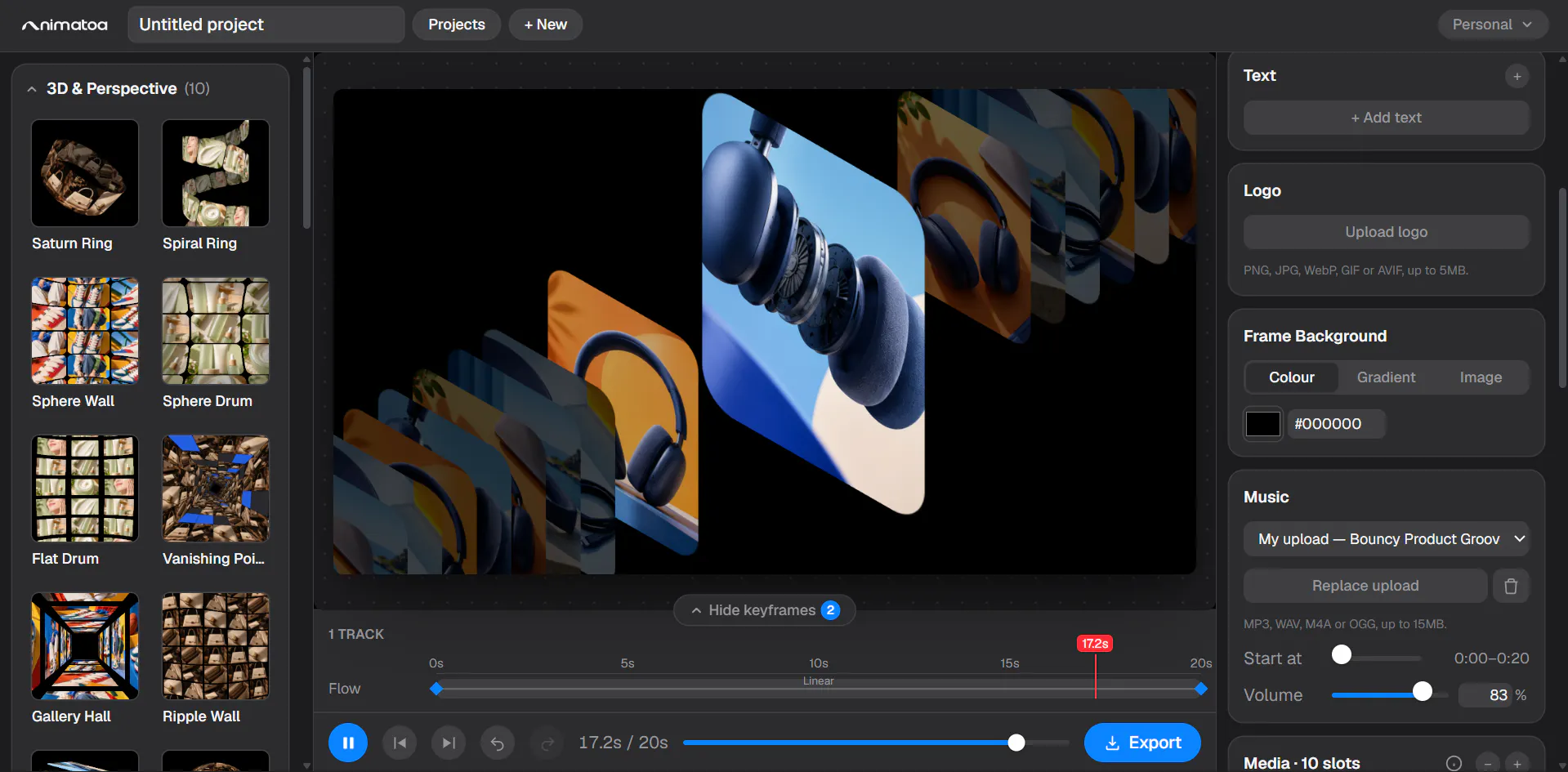Select the Saturn Ring preset thumbnail

tap(85, 173)
